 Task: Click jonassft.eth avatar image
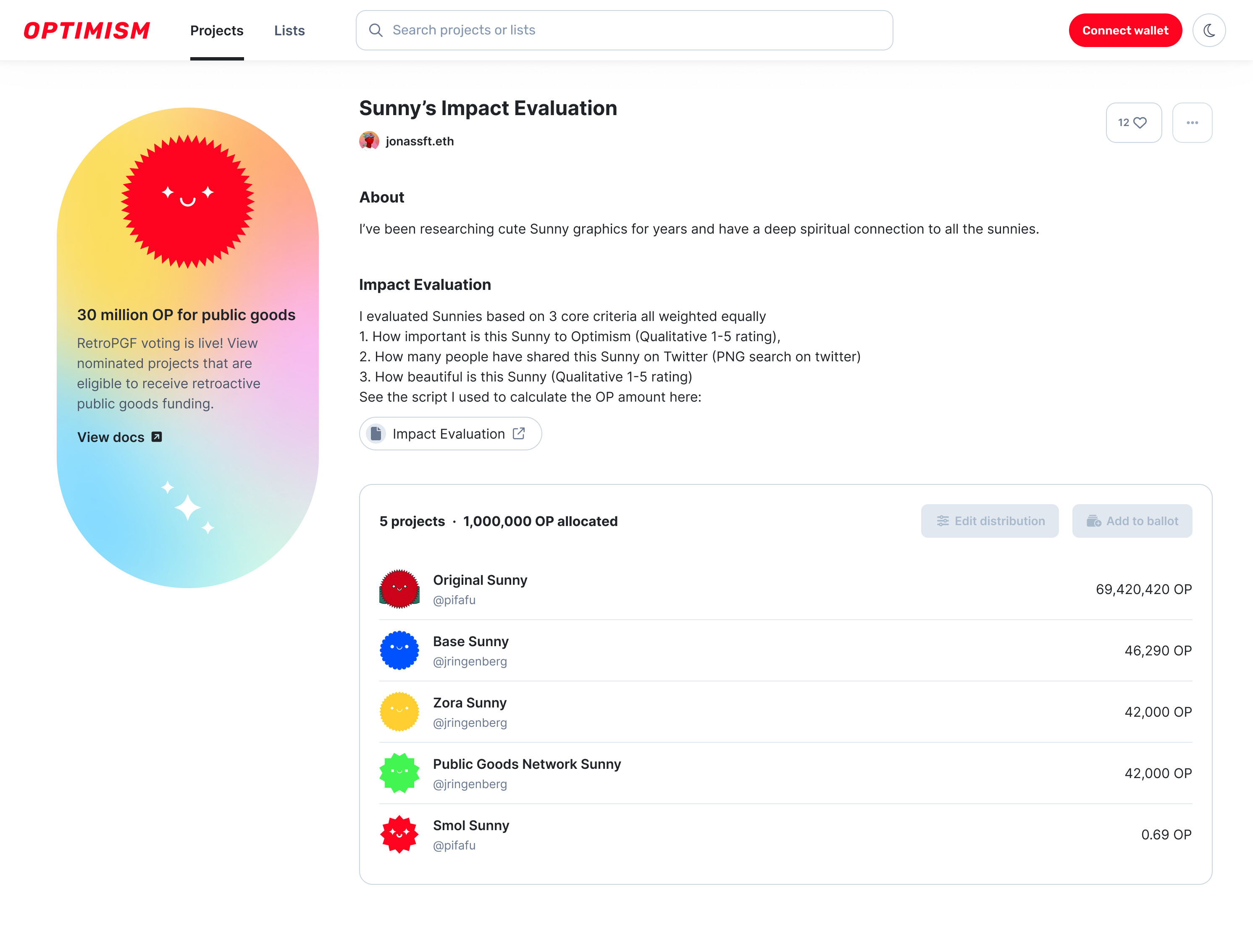[x=369, y=141]
